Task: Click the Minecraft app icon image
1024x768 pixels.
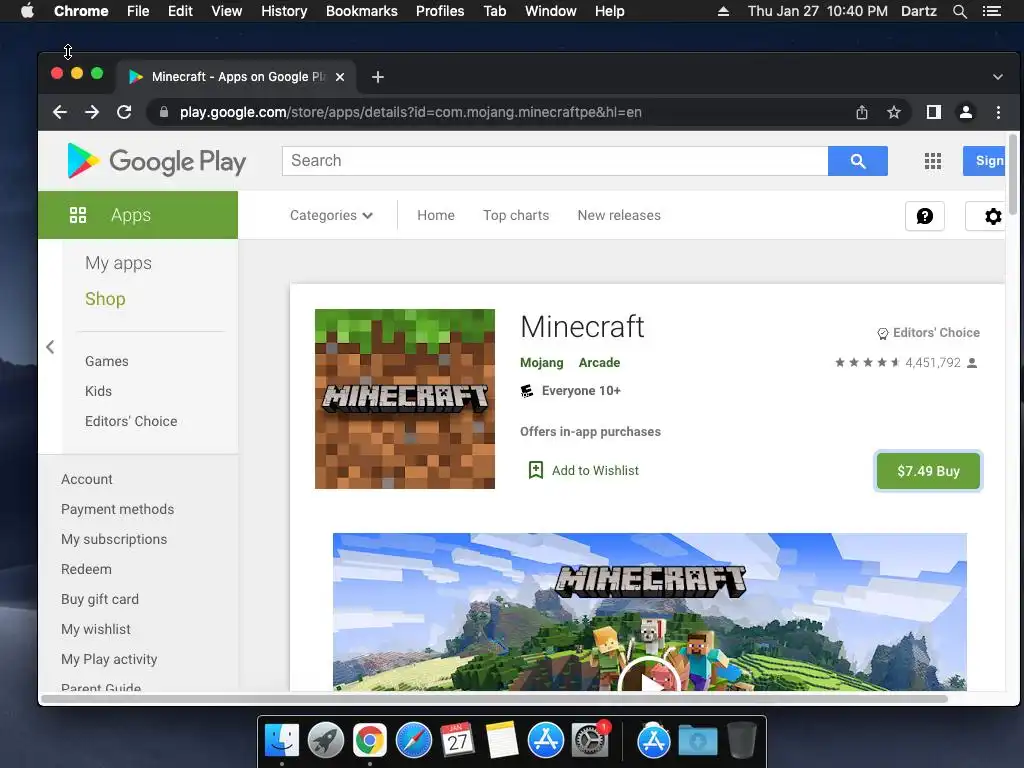Action: (405, 399)
